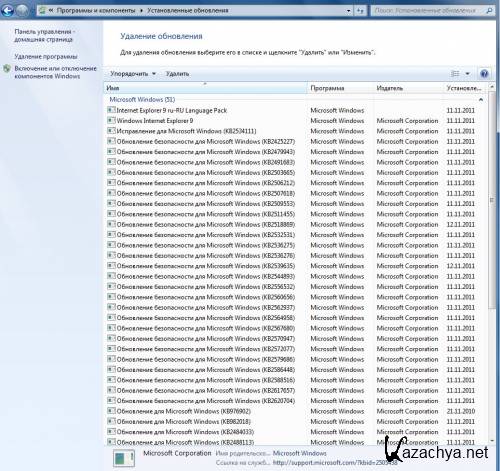Click the Back navigation arrow button

coord(7,10)
